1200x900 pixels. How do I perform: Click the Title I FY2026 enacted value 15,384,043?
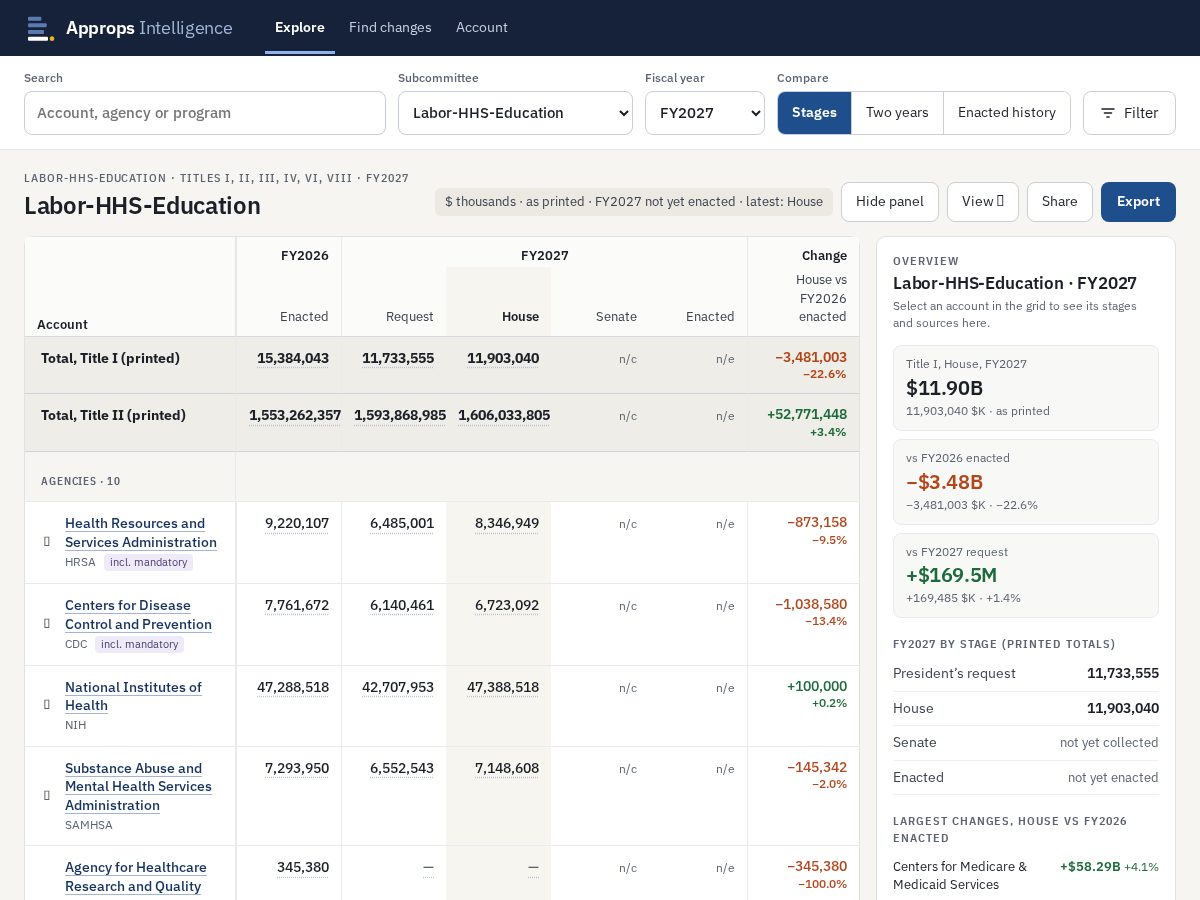[x=293, y=358]
